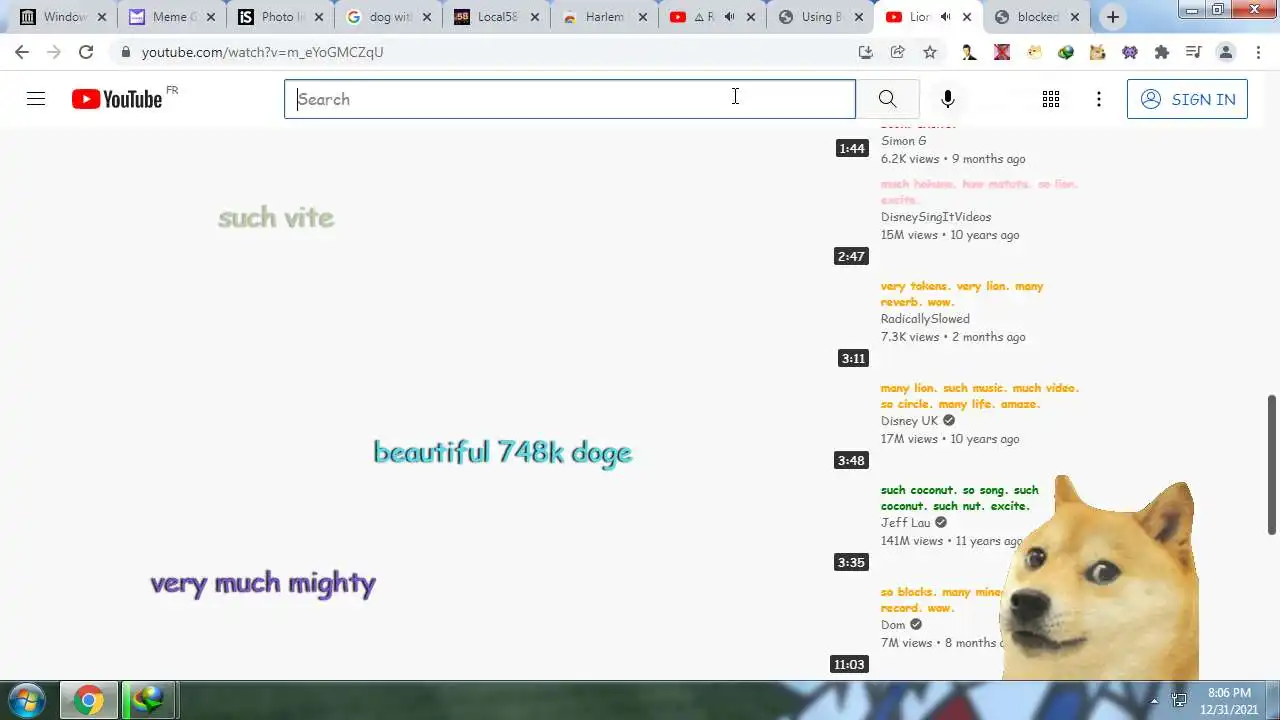The image size is (1280, 720).
Task: Open the Chrome three-dot menu
Action: (1258, 52)
